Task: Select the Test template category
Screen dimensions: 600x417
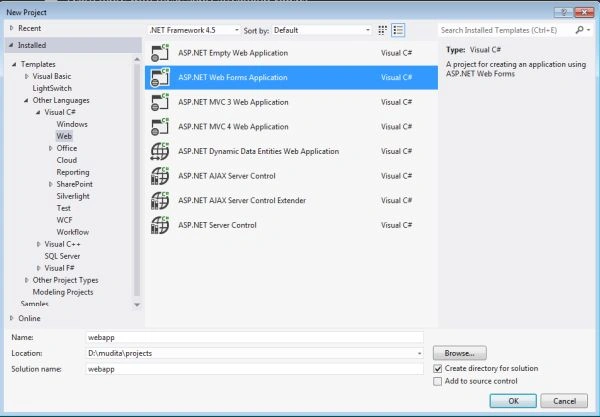Action: point(64,208)
